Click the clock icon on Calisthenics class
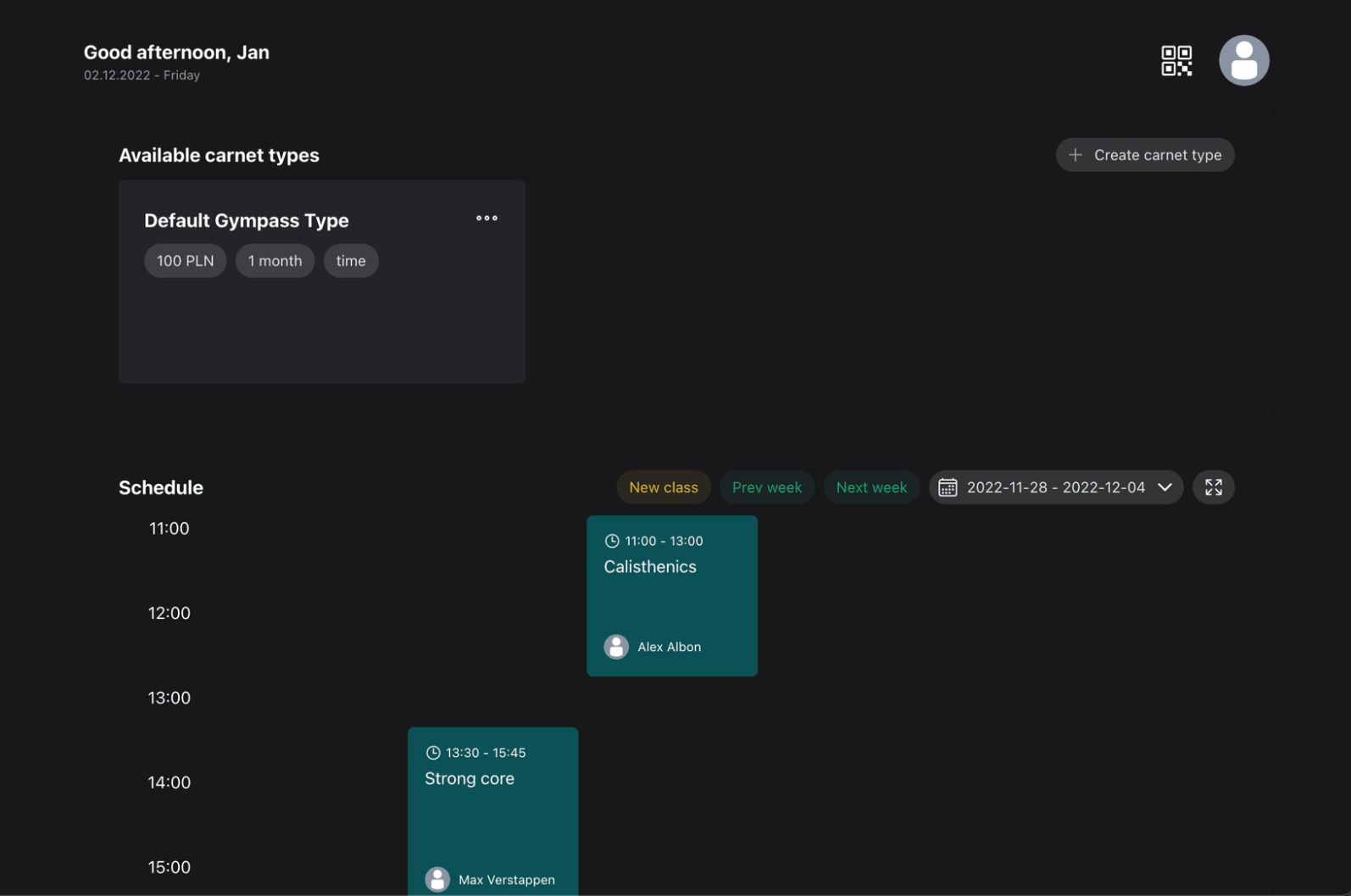This screenshot has height=896, width=1351. [x=612, y=541]
